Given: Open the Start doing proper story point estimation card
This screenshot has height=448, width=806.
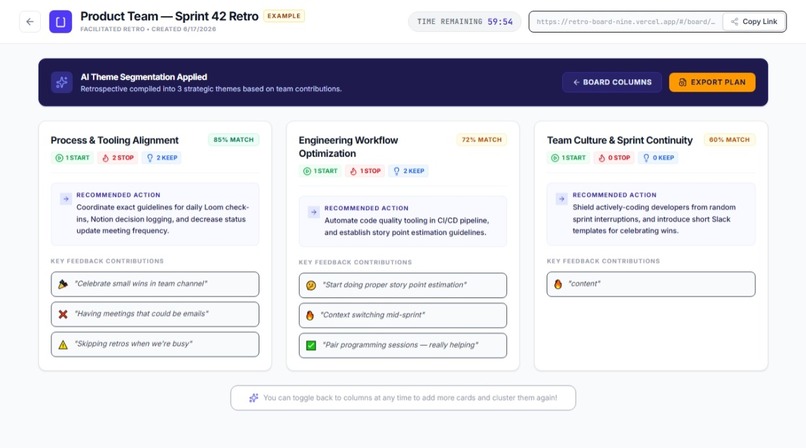Looking at the screenshot, I should click(x=402, y=285).
